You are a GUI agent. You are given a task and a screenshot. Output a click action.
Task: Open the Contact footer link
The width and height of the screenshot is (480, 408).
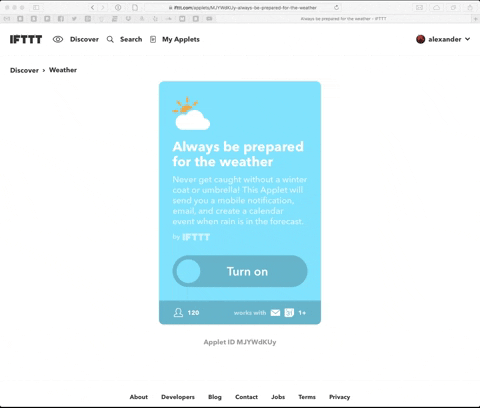click(246, 397)
